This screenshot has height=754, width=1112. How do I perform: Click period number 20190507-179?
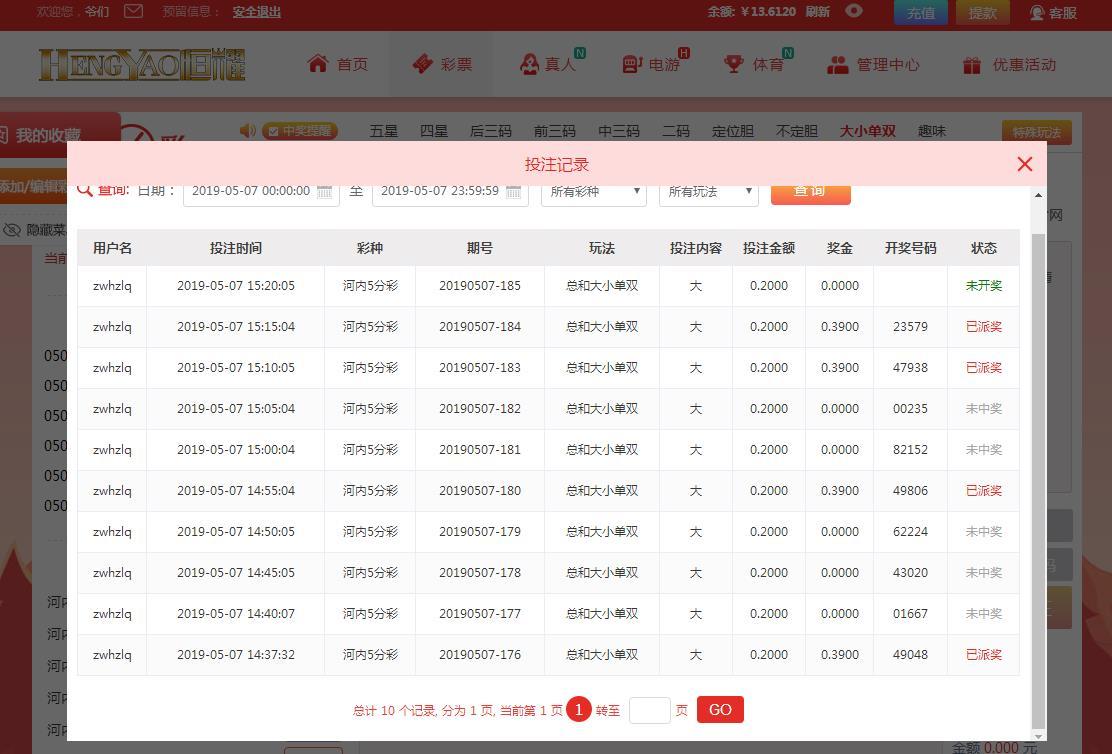coord(480,532)
